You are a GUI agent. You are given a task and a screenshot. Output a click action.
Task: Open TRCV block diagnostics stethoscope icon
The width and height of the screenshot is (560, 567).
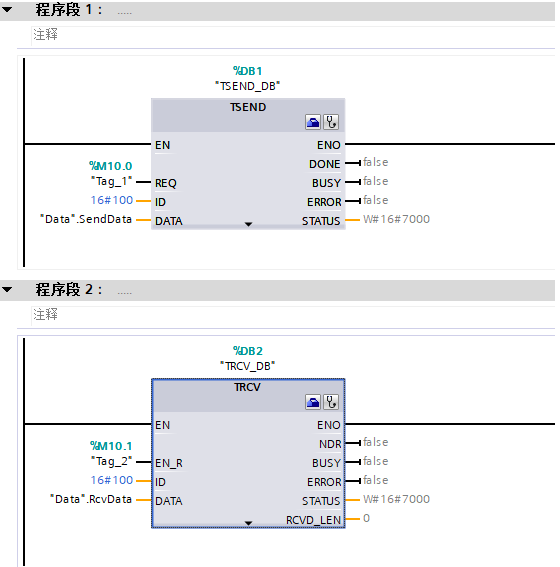(331, 402)
